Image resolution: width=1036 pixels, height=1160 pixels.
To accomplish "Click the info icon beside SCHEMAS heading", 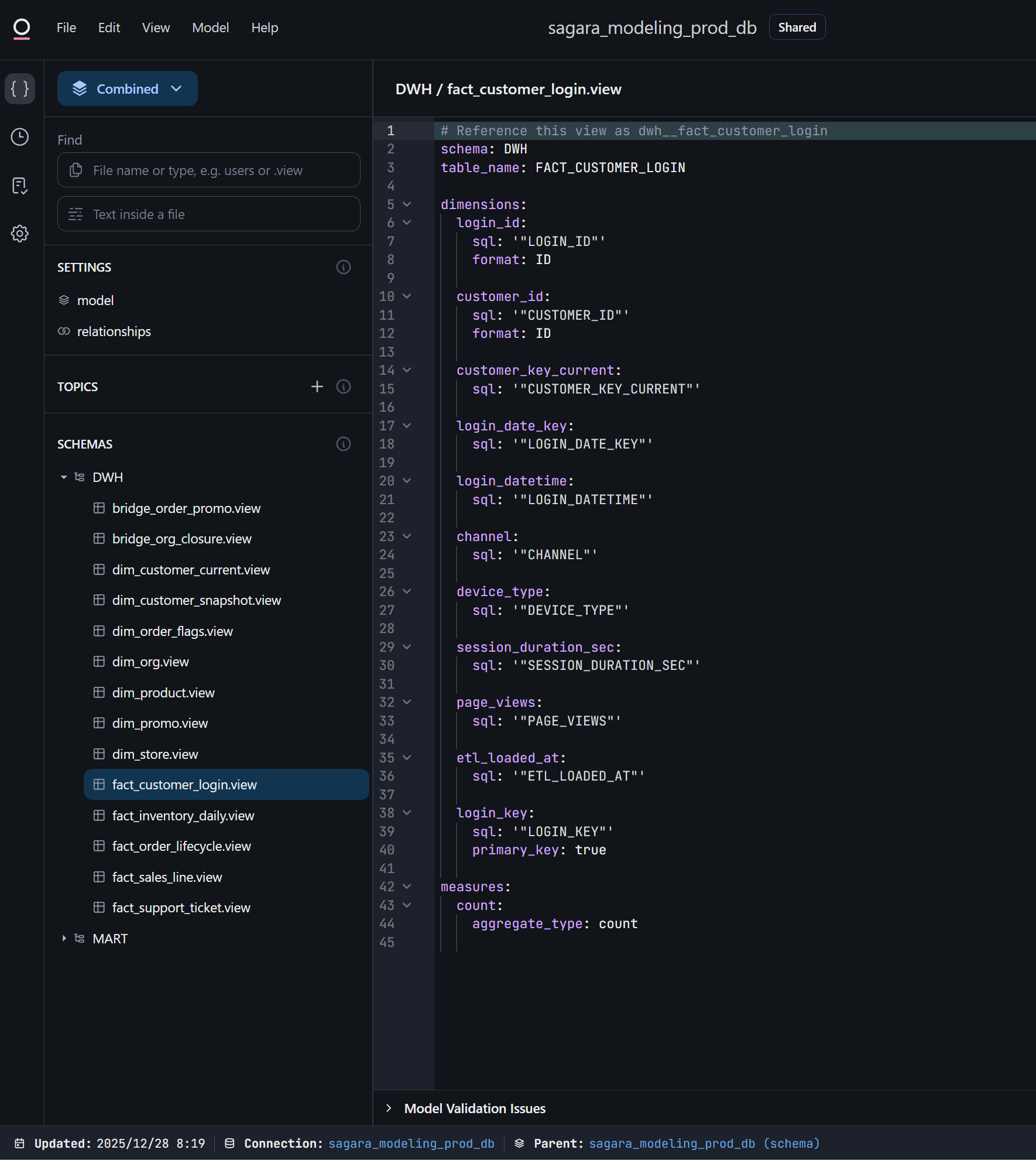I will pos(344,444).
